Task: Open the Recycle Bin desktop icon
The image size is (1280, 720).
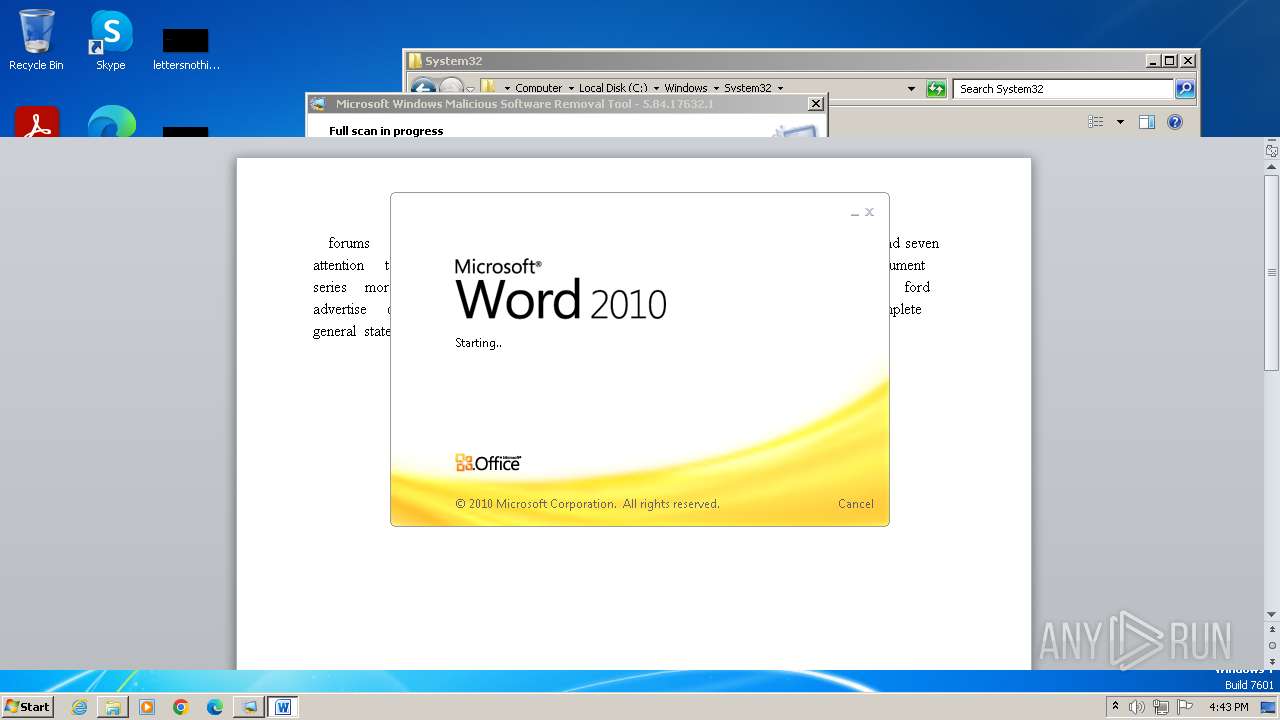Action: pos(36,40)
